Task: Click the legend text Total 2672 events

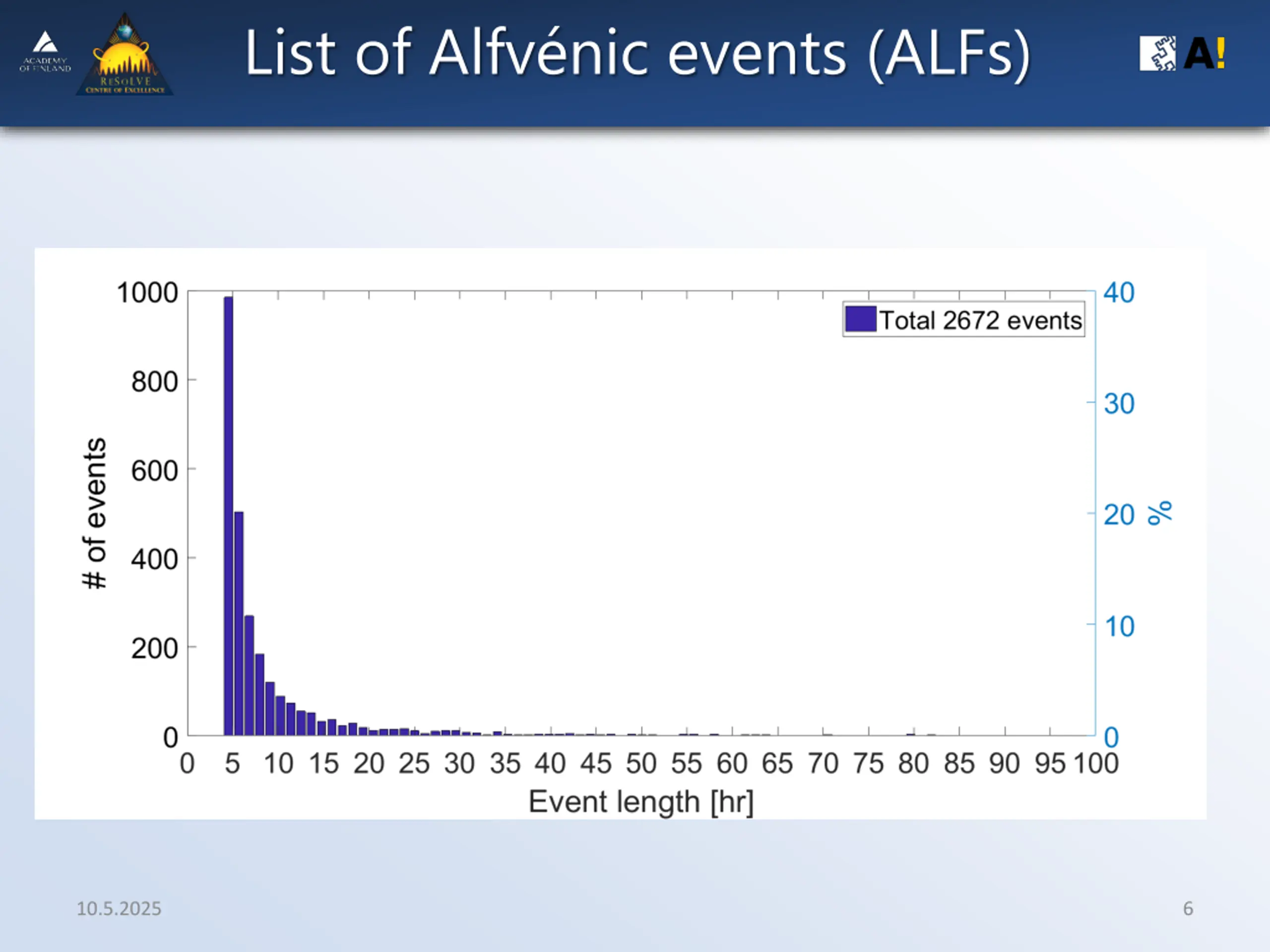Action: [x=981, y=320]
